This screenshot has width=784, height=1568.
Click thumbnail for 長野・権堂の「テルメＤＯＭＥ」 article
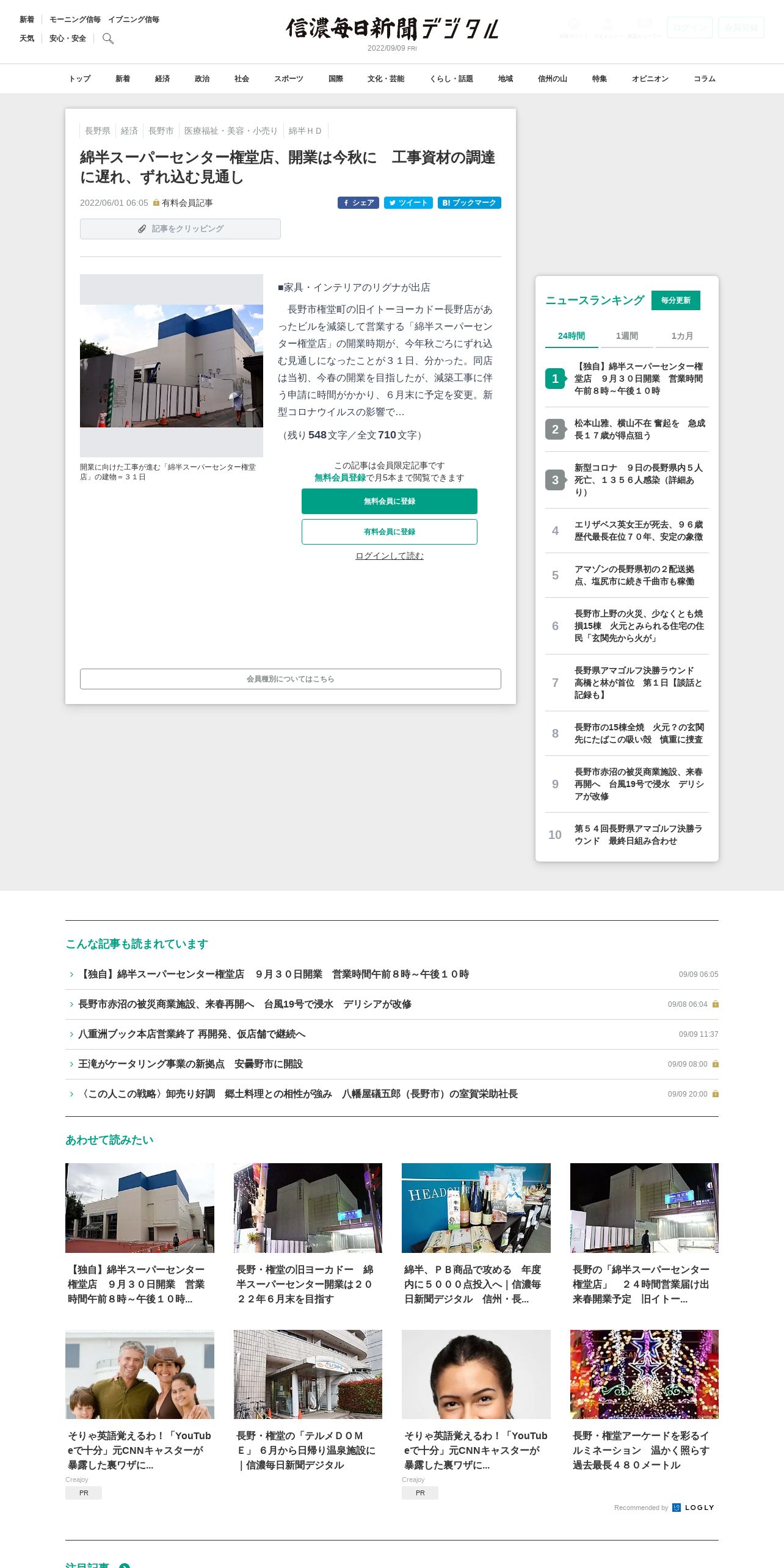[308, 1374]
